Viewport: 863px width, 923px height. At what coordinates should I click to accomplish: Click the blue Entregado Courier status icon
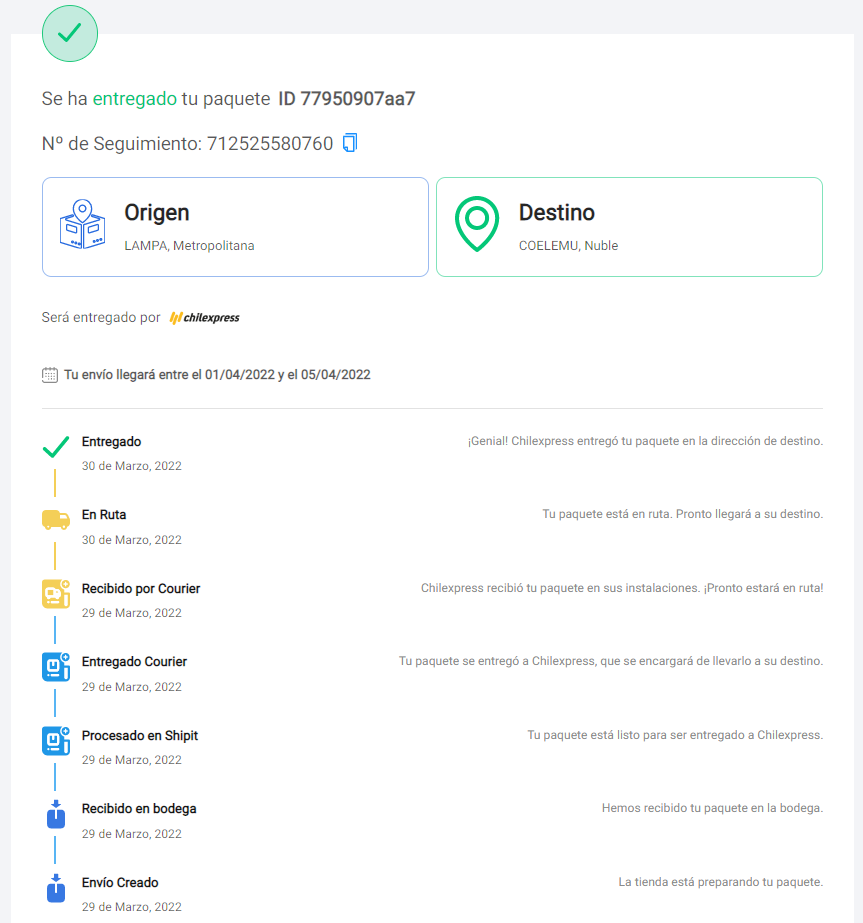56,667
